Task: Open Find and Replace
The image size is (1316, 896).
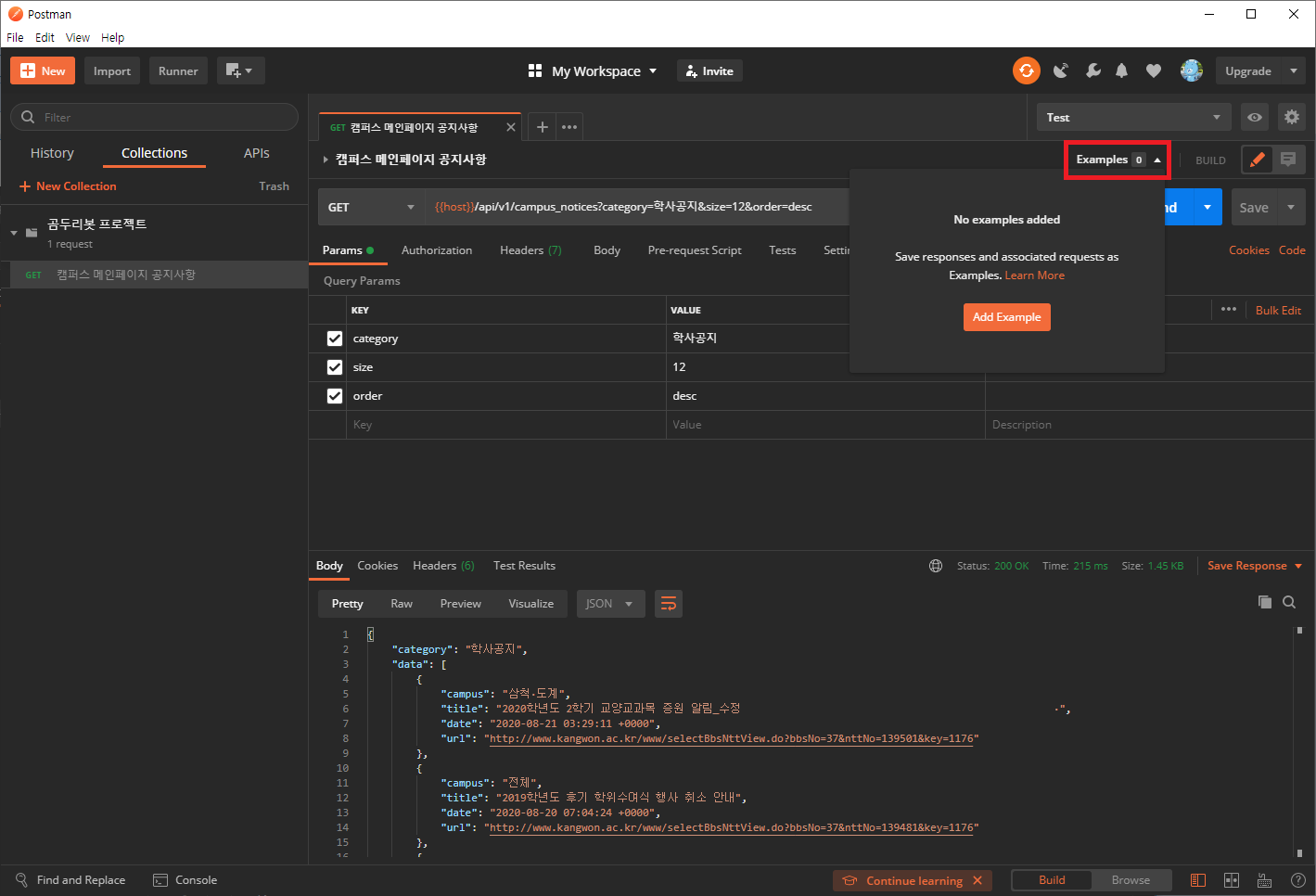Action: (x=70, y=880)
